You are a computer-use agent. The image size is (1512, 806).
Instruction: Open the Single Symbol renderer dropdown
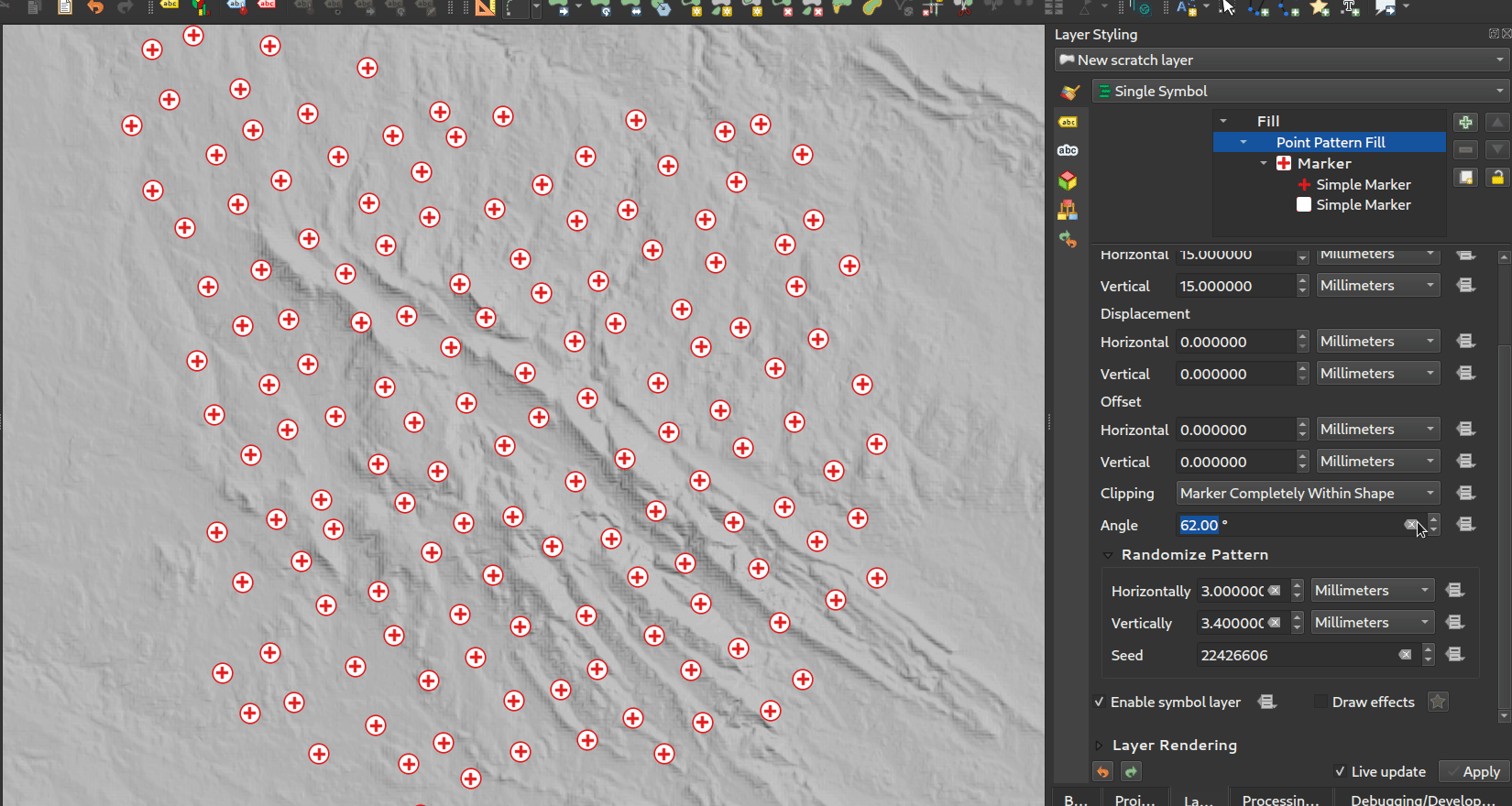click(1300, 92)
